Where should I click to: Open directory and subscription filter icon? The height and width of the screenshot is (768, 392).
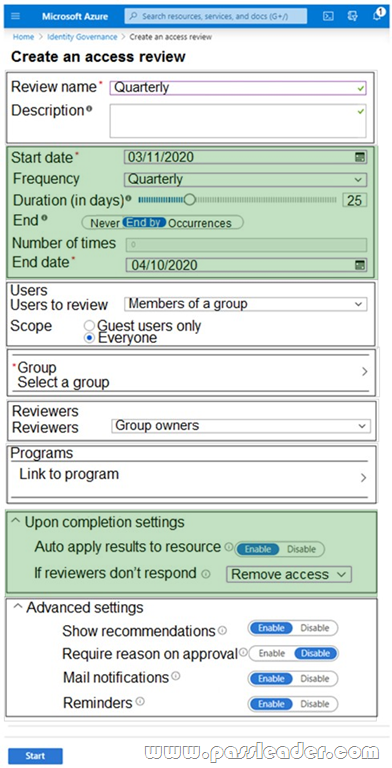coord(352,16)
